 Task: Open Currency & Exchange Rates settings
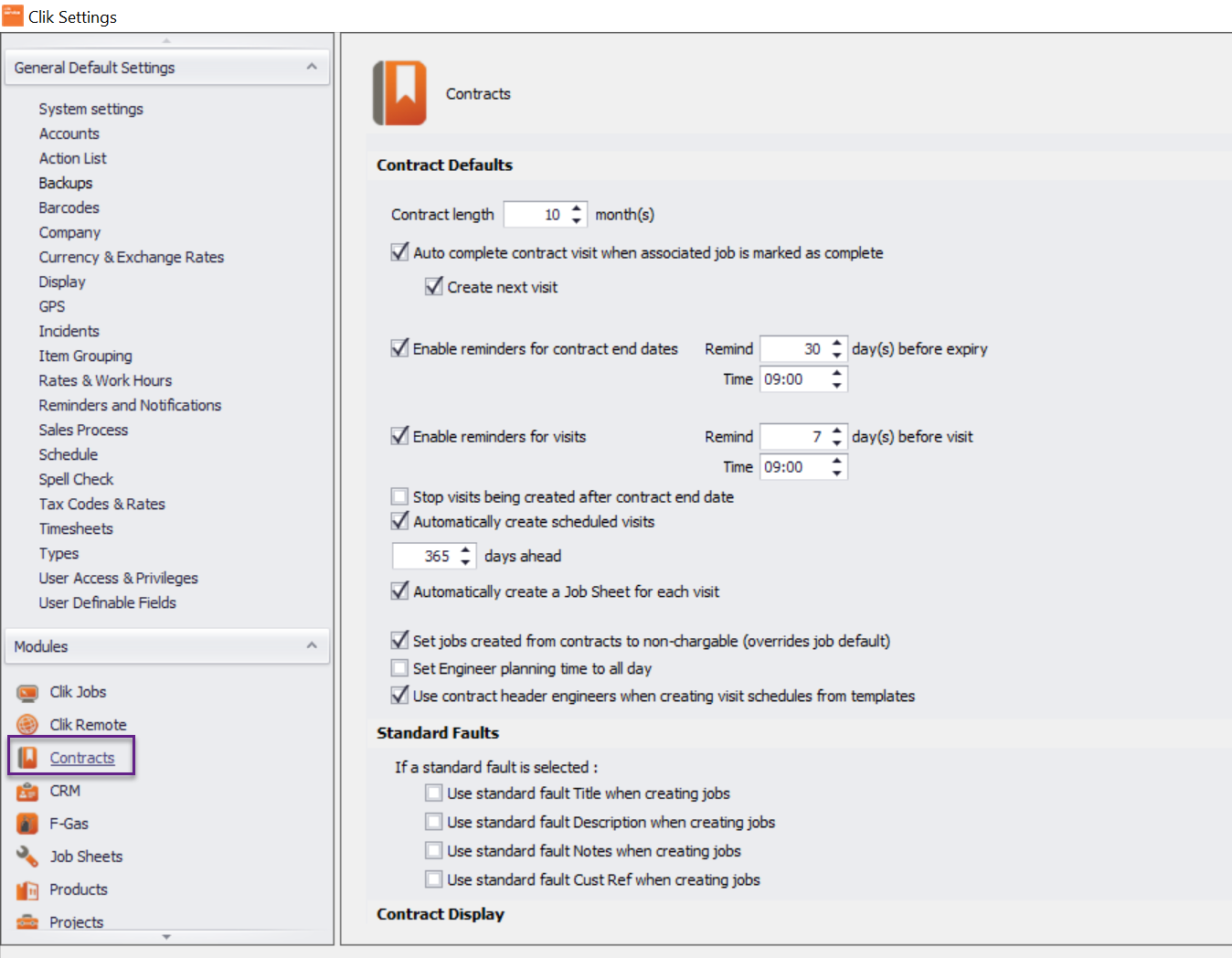pyautogui.click(x=131, y=257)
